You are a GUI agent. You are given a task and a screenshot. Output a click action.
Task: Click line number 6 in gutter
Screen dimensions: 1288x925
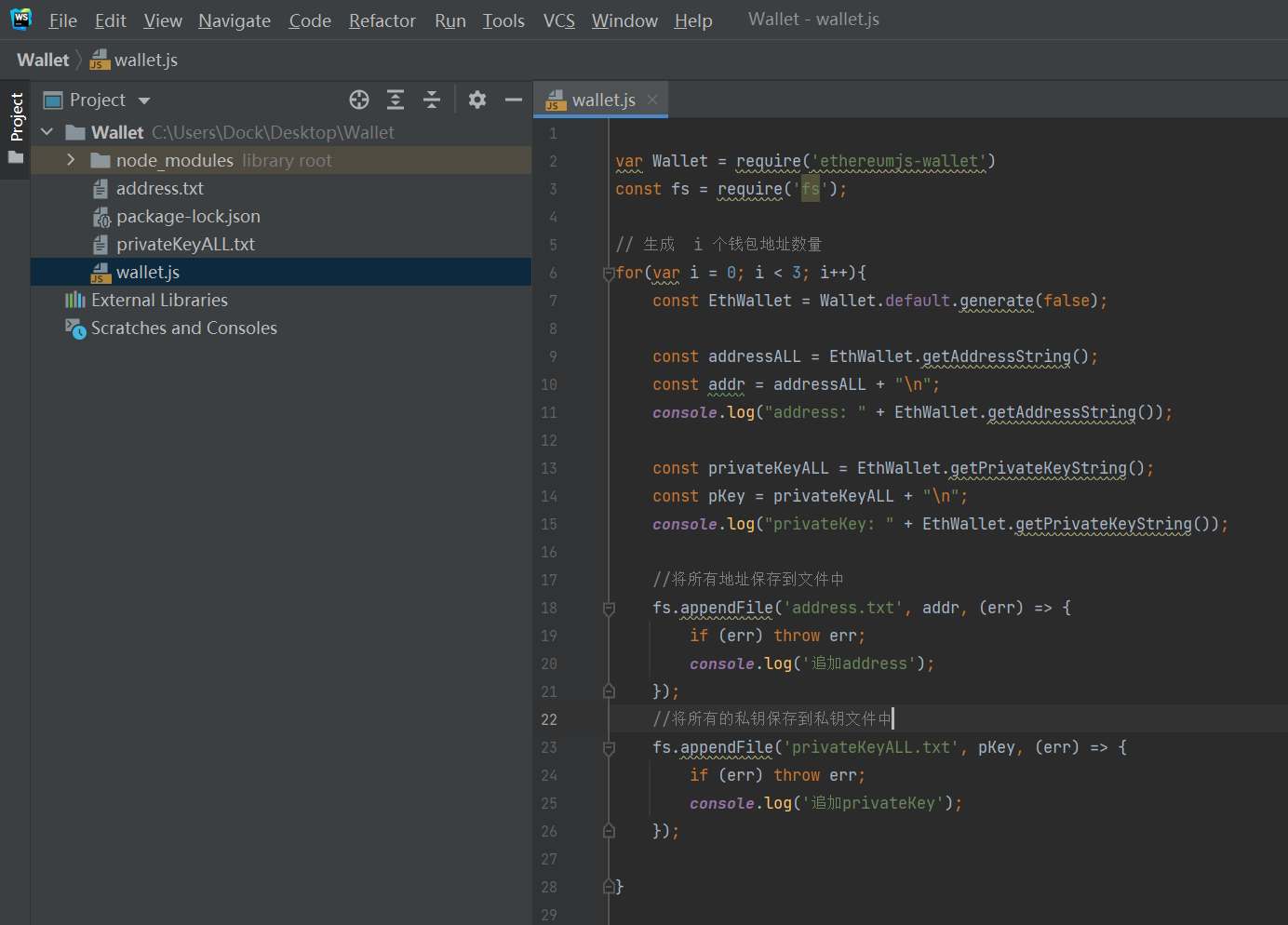coord(553,273)
